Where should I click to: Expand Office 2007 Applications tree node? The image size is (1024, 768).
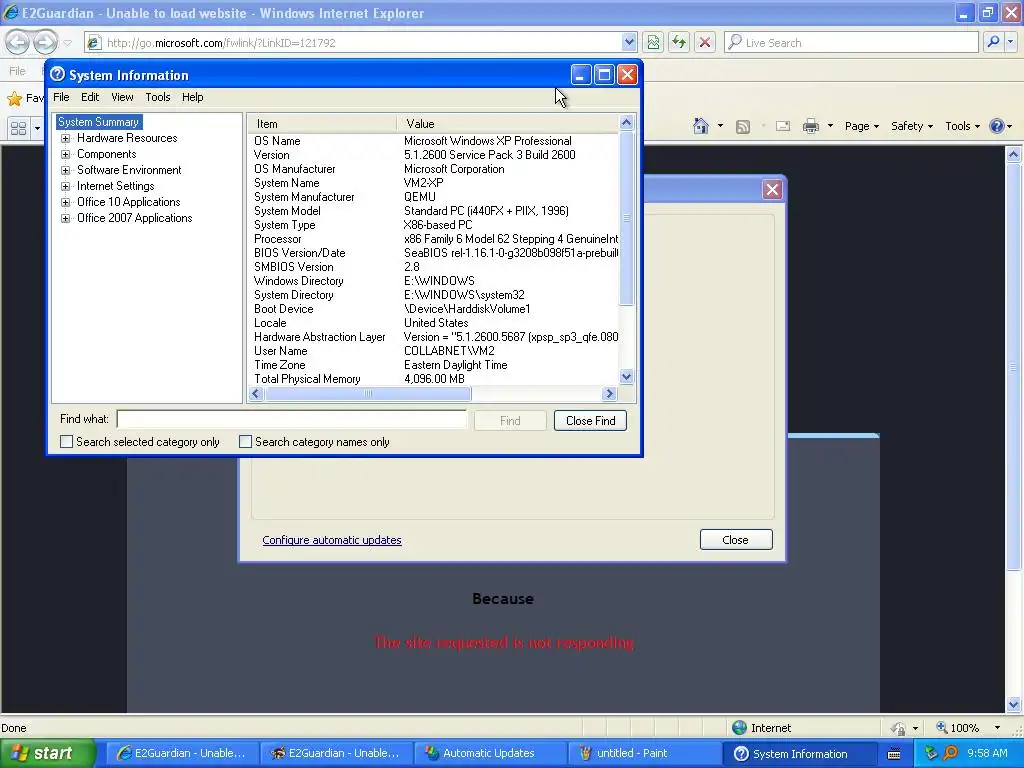click(x=65, y=219)
